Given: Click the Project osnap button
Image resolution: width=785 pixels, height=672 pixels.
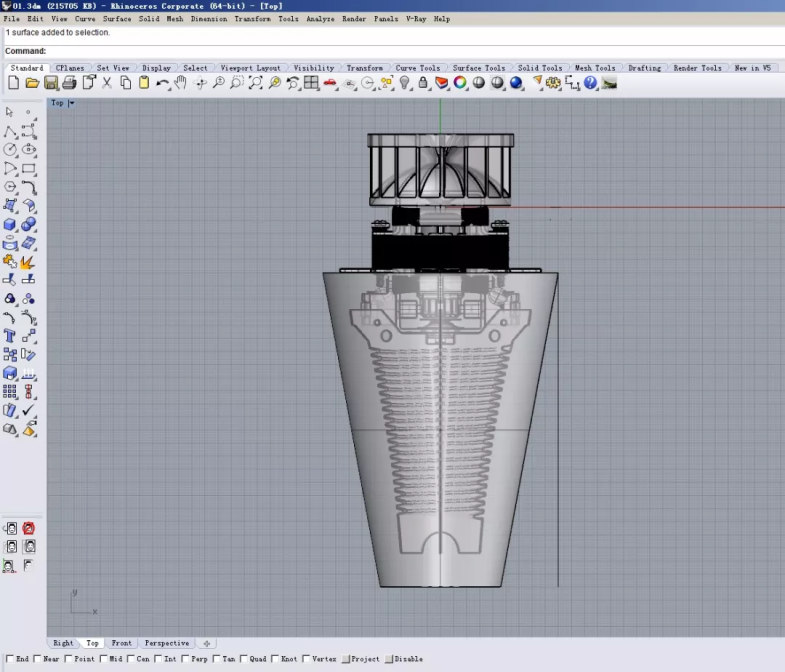Looking at the screenshot, I should tap(360, 659).
